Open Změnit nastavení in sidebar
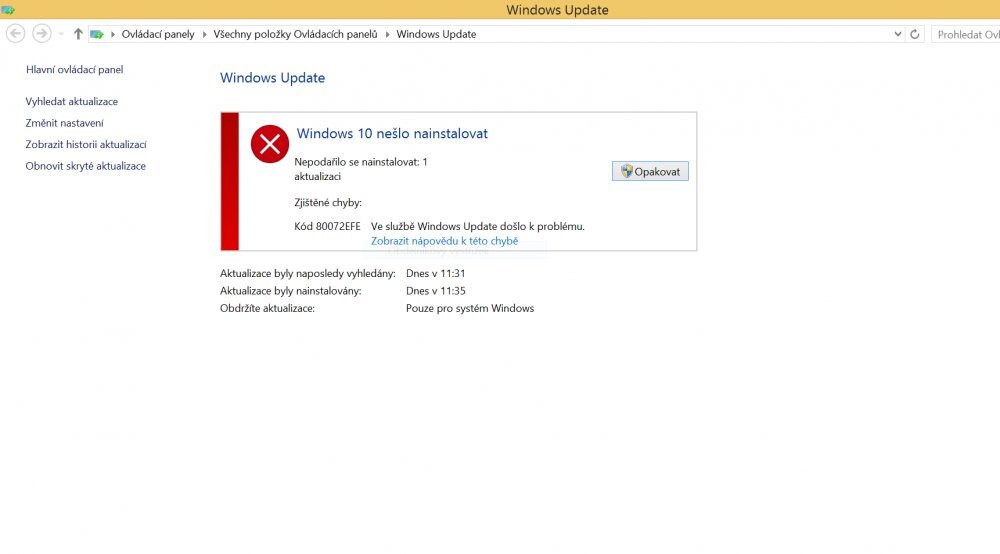Screen dimensions: 1000x554 (x=64, y=123)
